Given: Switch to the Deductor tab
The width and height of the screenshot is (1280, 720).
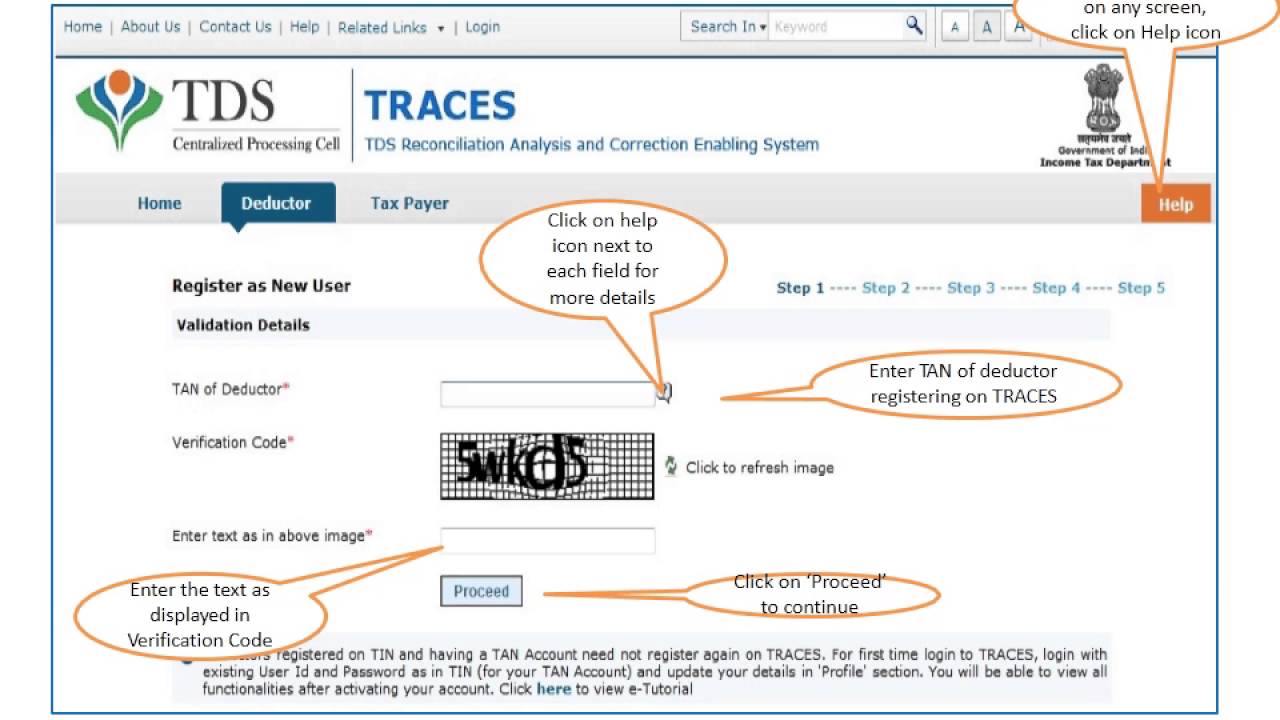Looking at the screenshot, I should 276,203.
